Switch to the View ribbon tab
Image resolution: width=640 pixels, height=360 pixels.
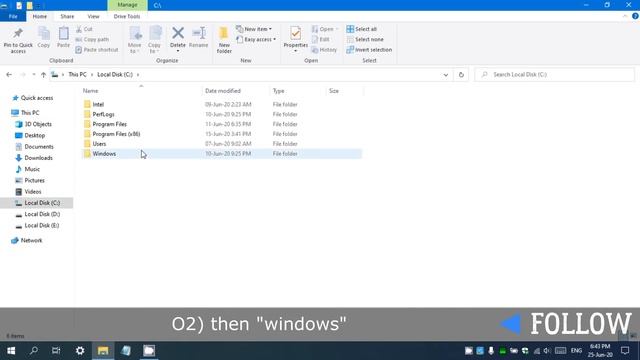(93, 16)
